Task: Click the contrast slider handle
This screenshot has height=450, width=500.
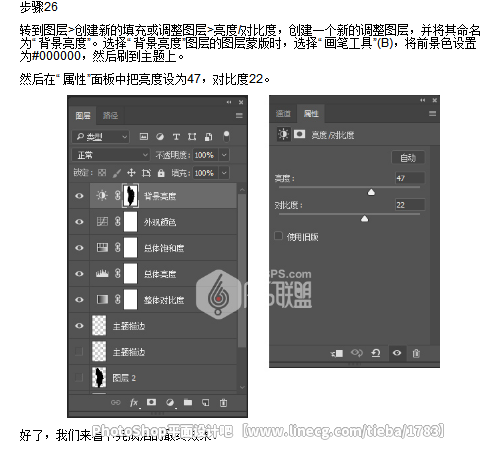Action: point(365,218)
